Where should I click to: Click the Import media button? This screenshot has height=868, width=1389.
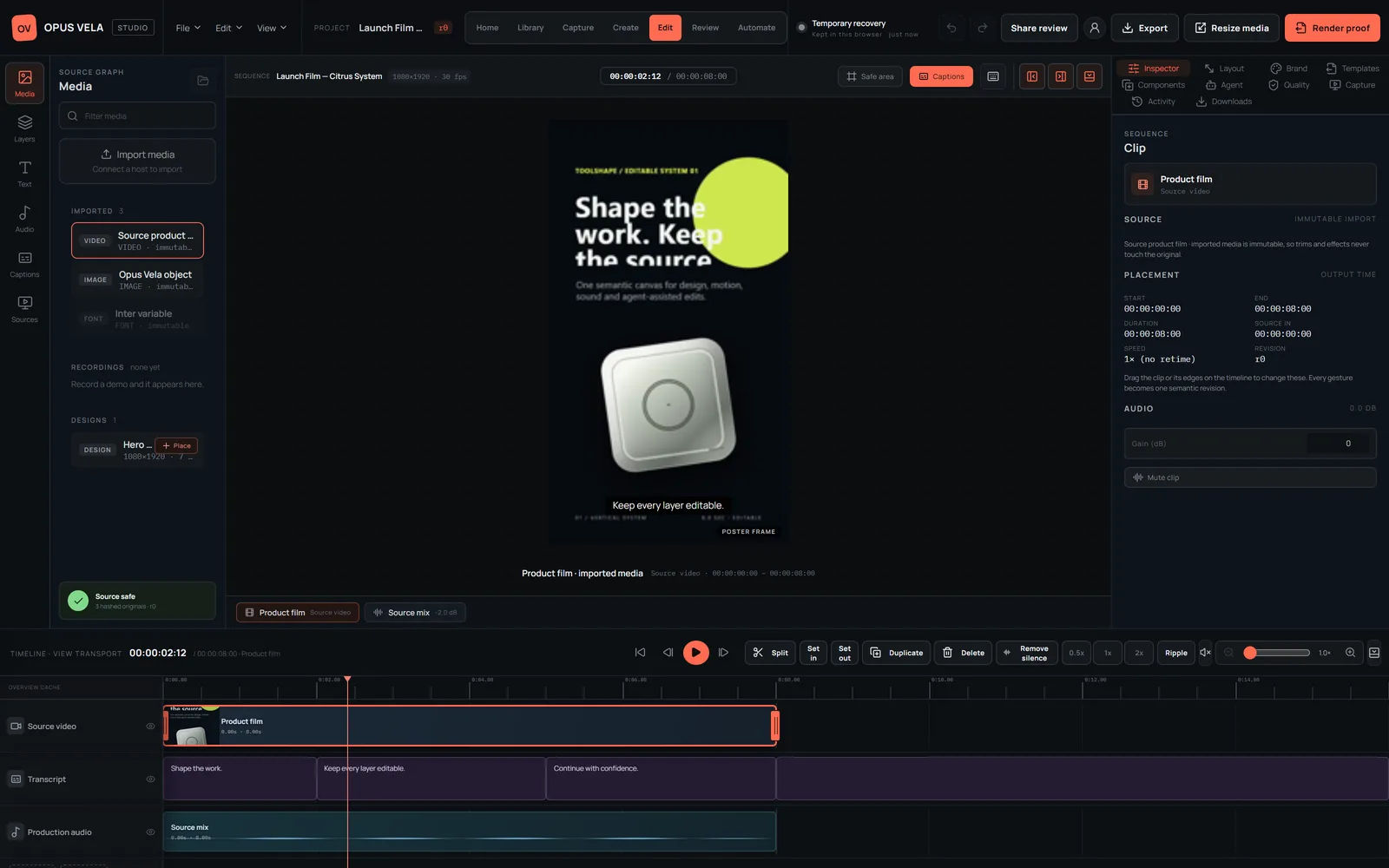[x=137, y=161]
